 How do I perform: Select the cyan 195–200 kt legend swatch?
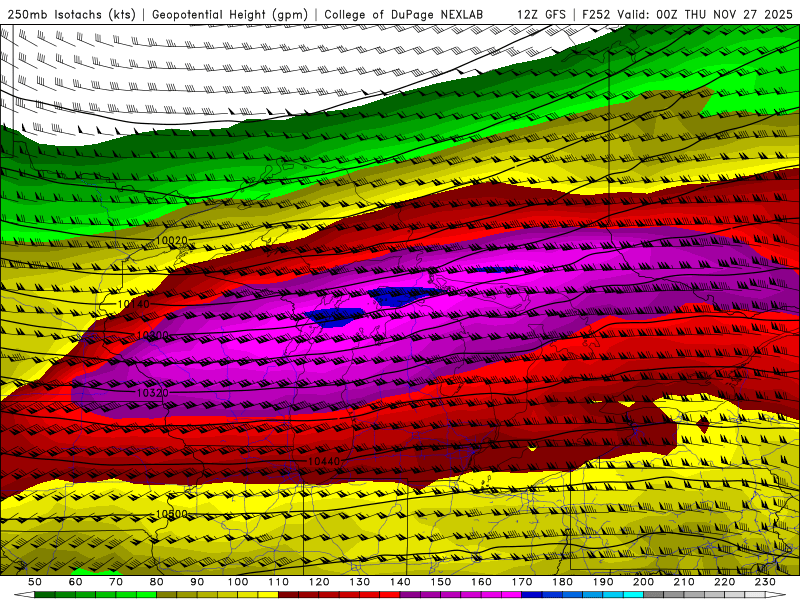tap(633, 595)
